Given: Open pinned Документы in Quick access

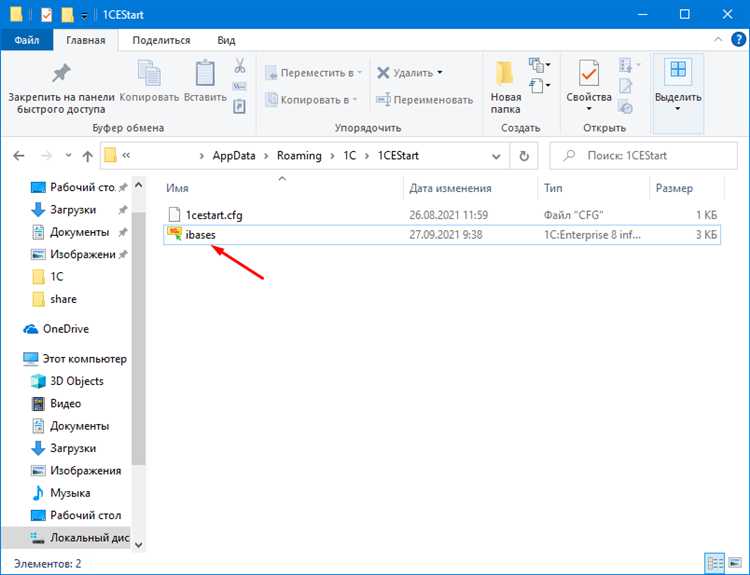Looking at the screenshot, I should [x=79, y=232].
